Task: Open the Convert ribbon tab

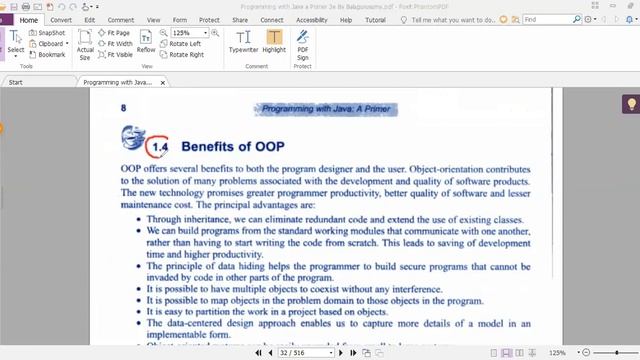Action: click(x=61, y=20)
